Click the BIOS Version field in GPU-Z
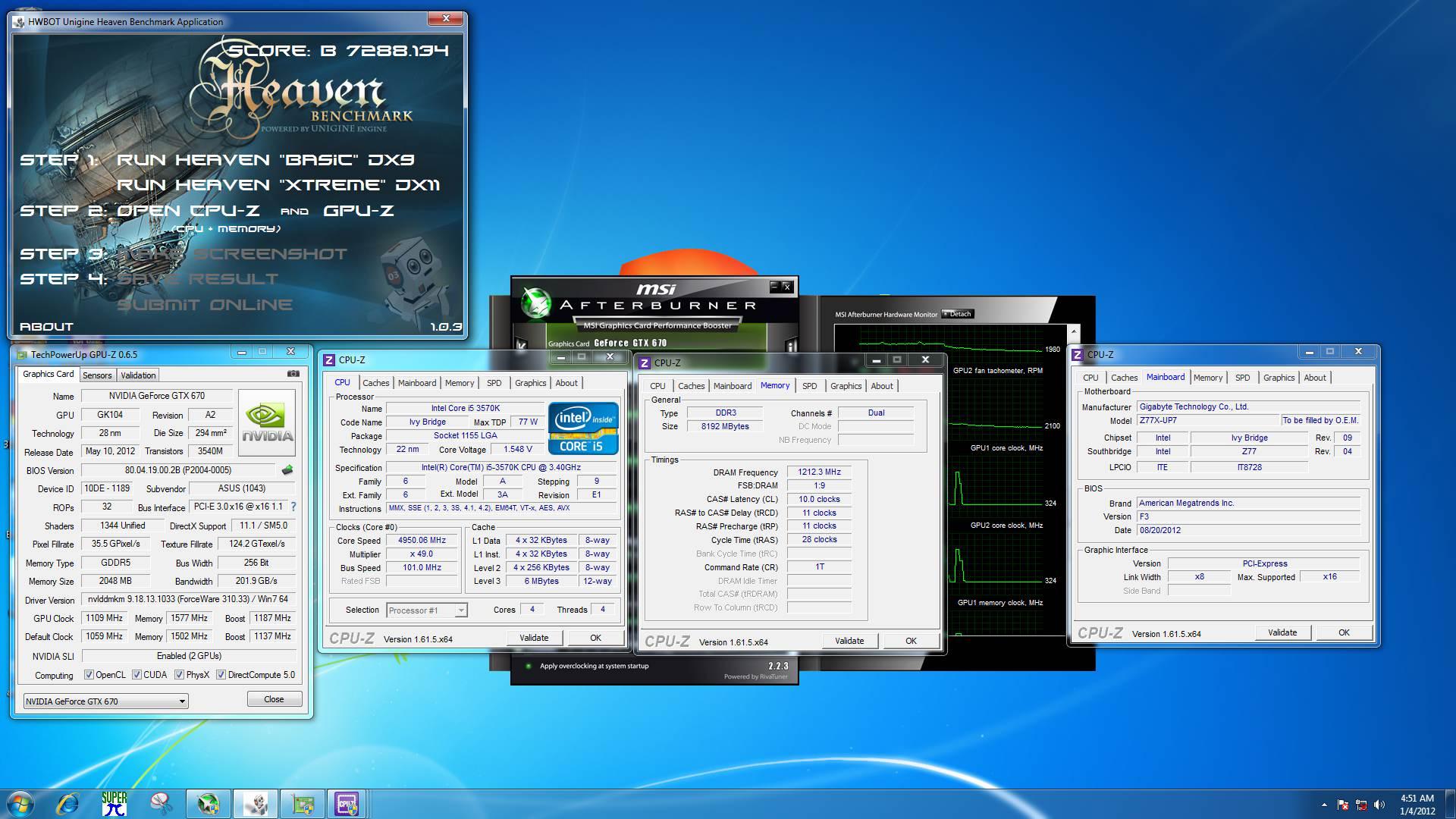Image resolution: width=1456 pixels, height=819 pixels. tap(178, 470)
